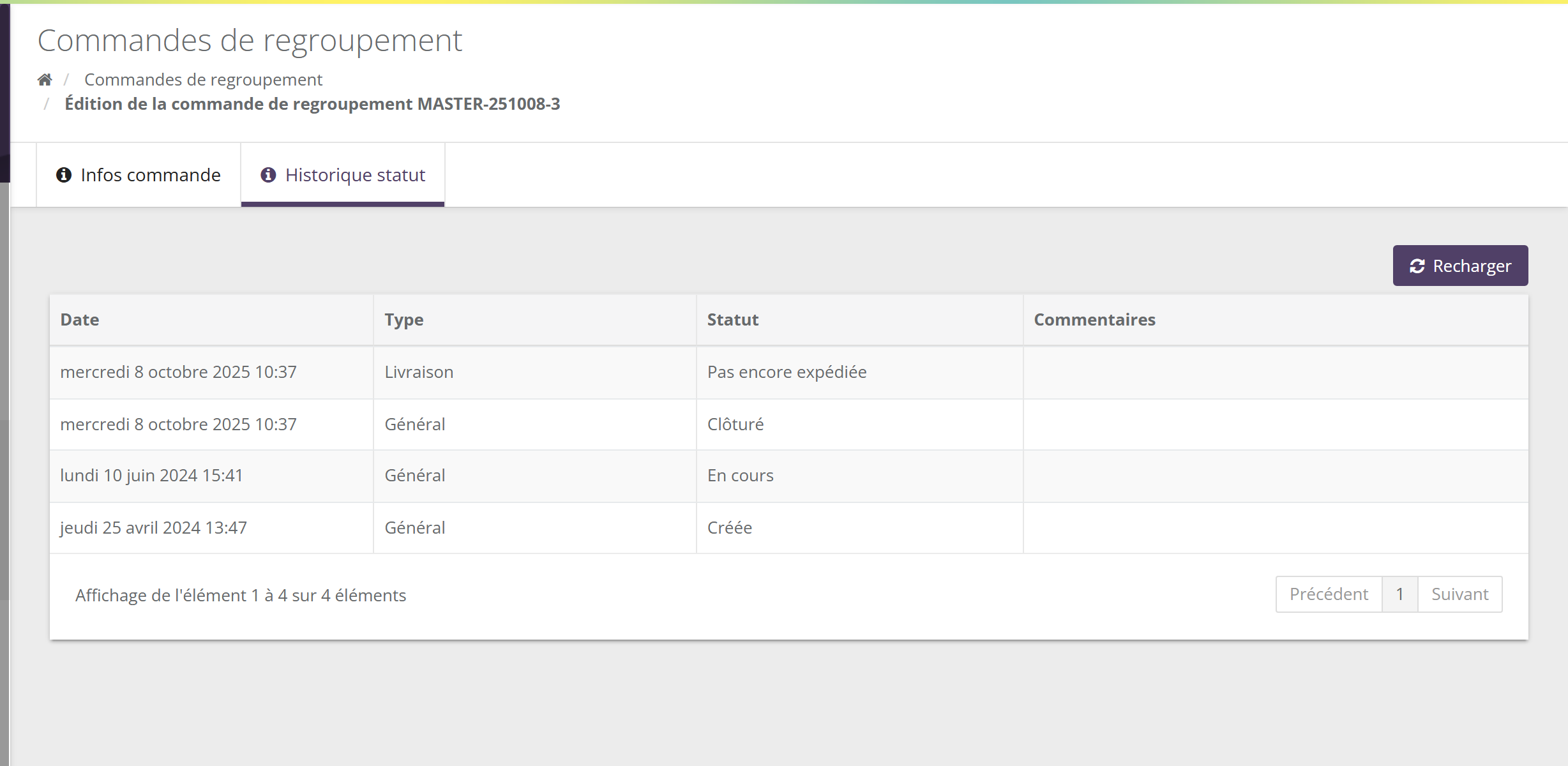The image size is (1568, 766).
Task: Click the page title 'Commandes de regroupement'
Action: coord(250,40)
